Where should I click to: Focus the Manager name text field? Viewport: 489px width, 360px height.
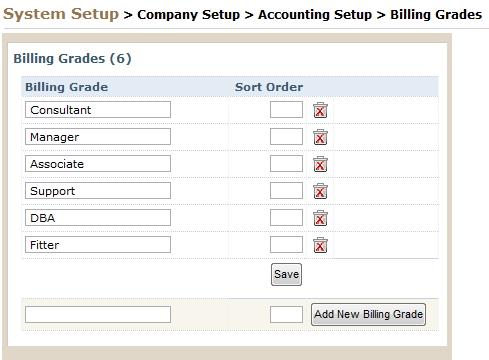[x=98, y=137]
